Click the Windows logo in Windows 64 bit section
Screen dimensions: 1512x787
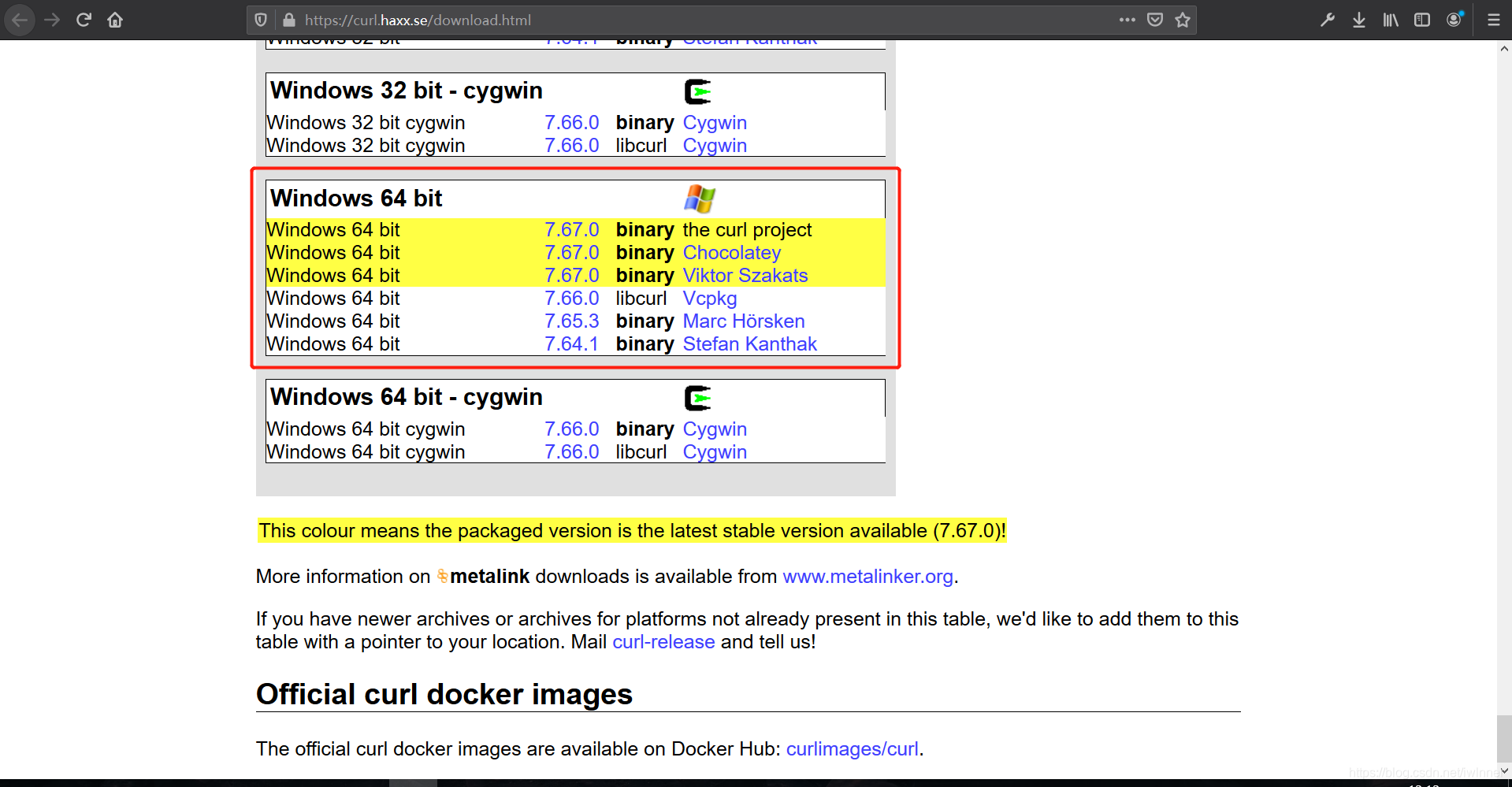(700, 199)
